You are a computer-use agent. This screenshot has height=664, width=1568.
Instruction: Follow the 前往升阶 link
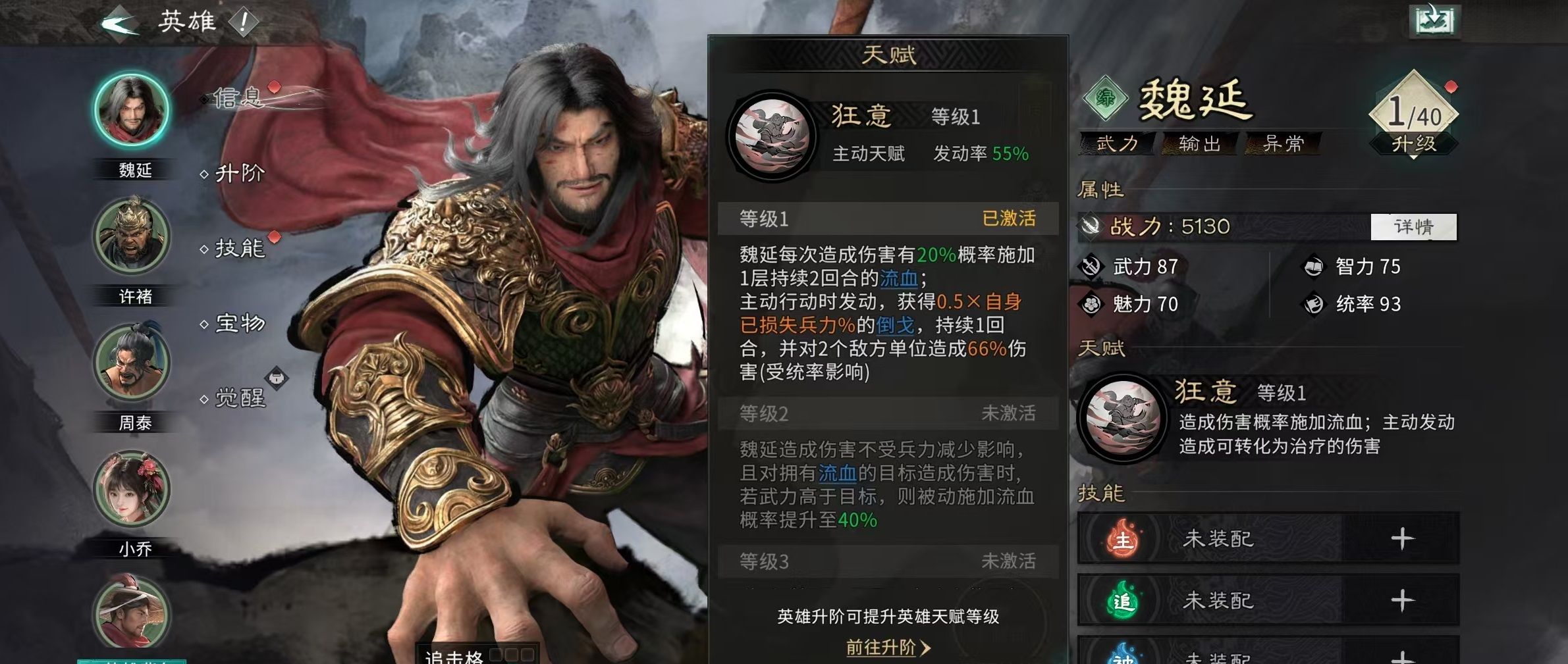tap(888, 648)
